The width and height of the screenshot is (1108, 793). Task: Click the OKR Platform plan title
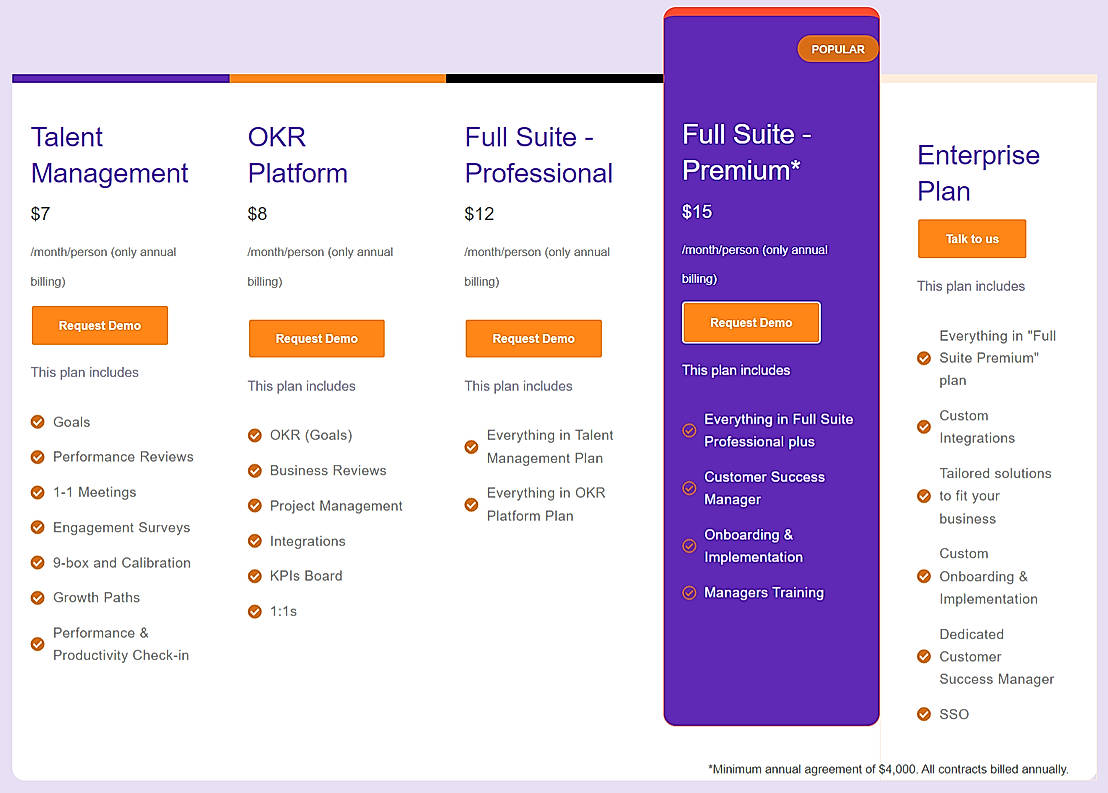pos(297,155)
